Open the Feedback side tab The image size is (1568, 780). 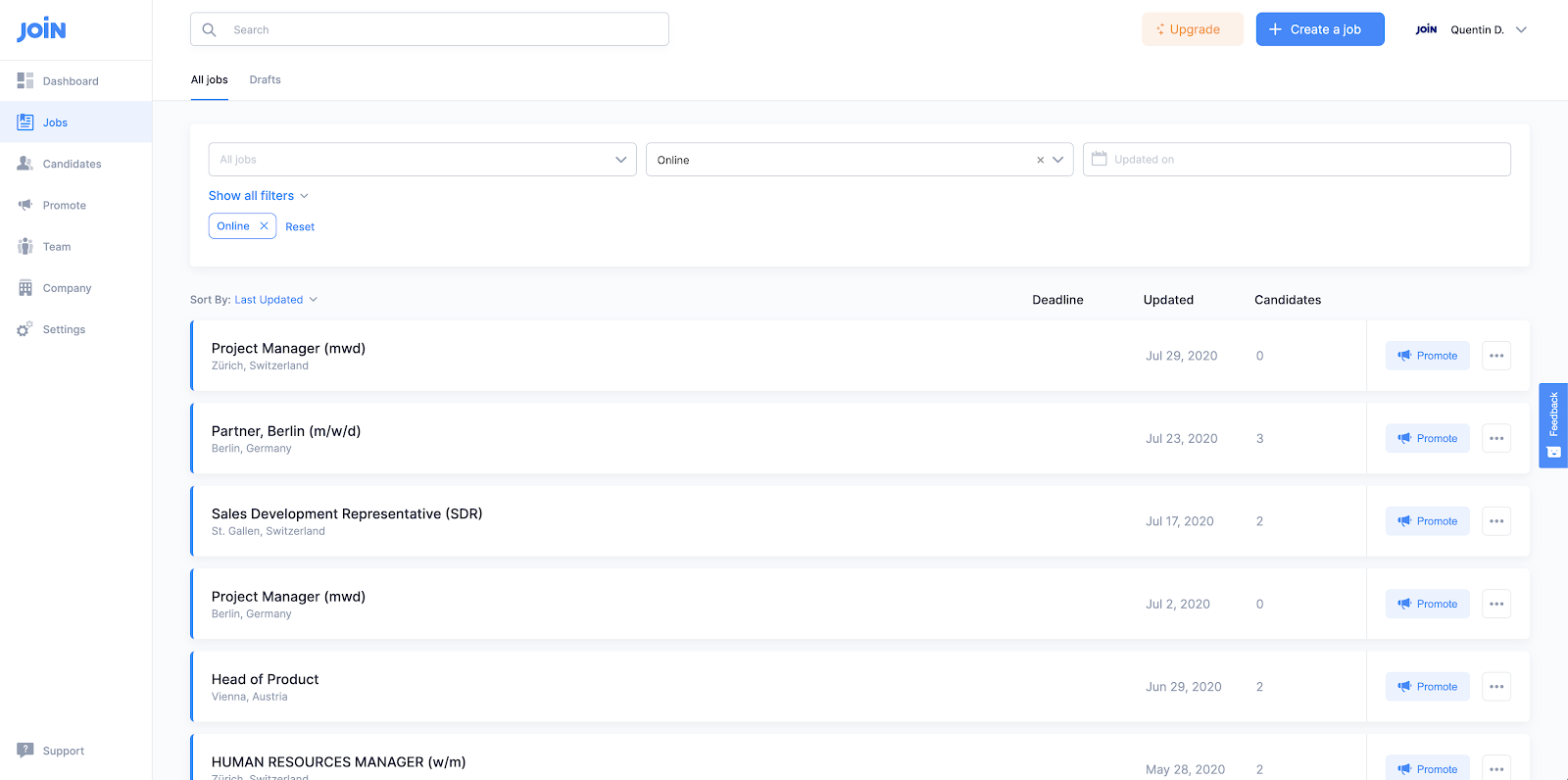pyautogui.click(x=1553, y=425)
